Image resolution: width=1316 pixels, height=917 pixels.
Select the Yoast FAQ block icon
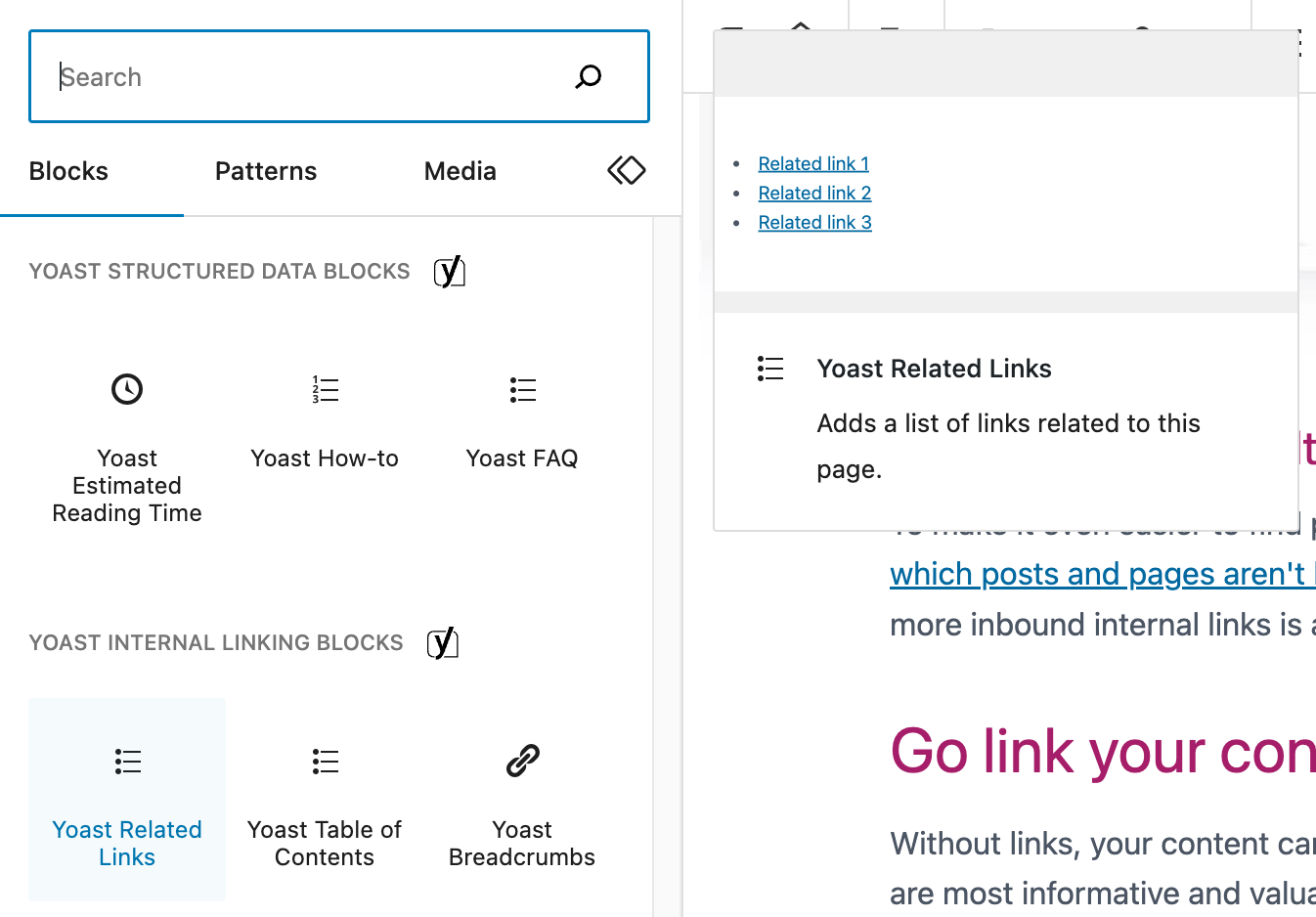(522, 389)
